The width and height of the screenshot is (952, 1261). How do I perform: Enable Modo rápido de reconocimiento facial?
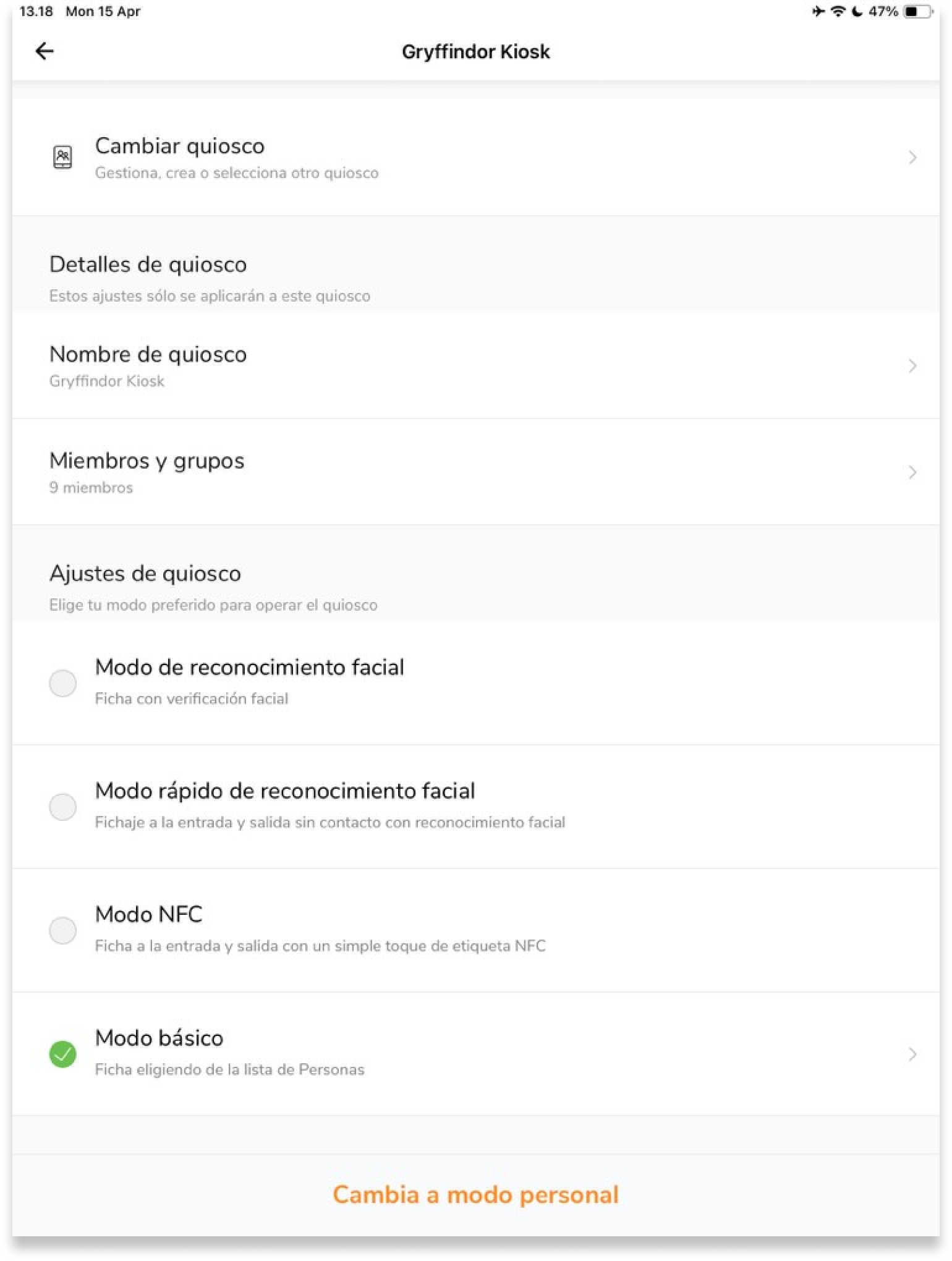coord(62,807)
